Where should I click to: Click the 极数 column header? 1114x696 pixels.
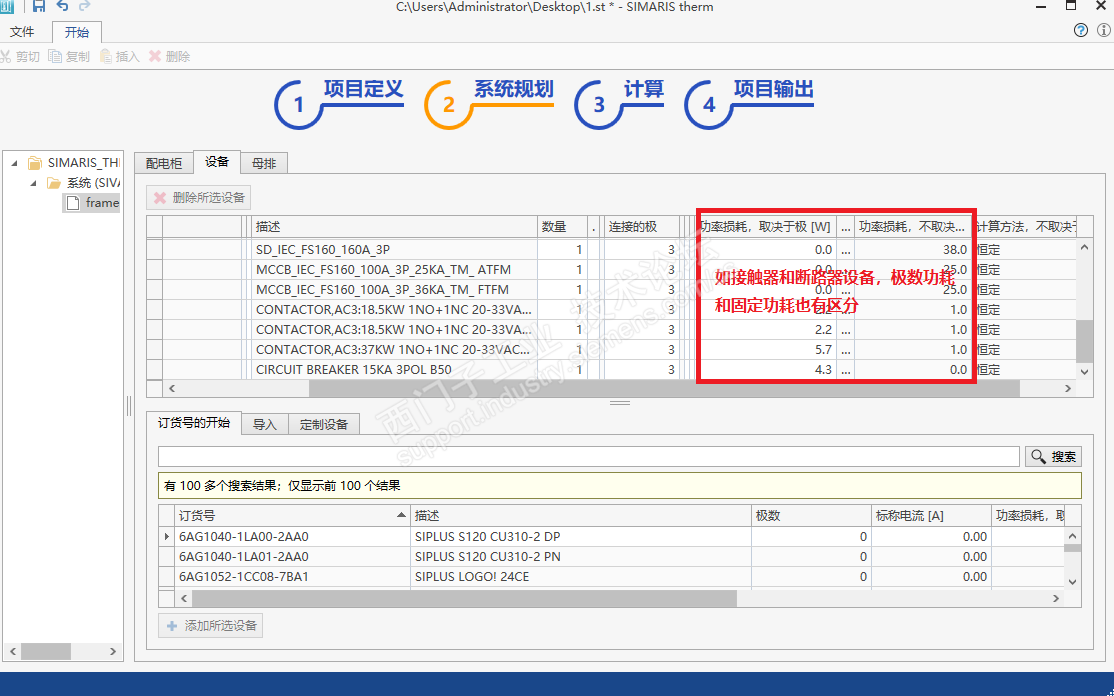point(811,516)
